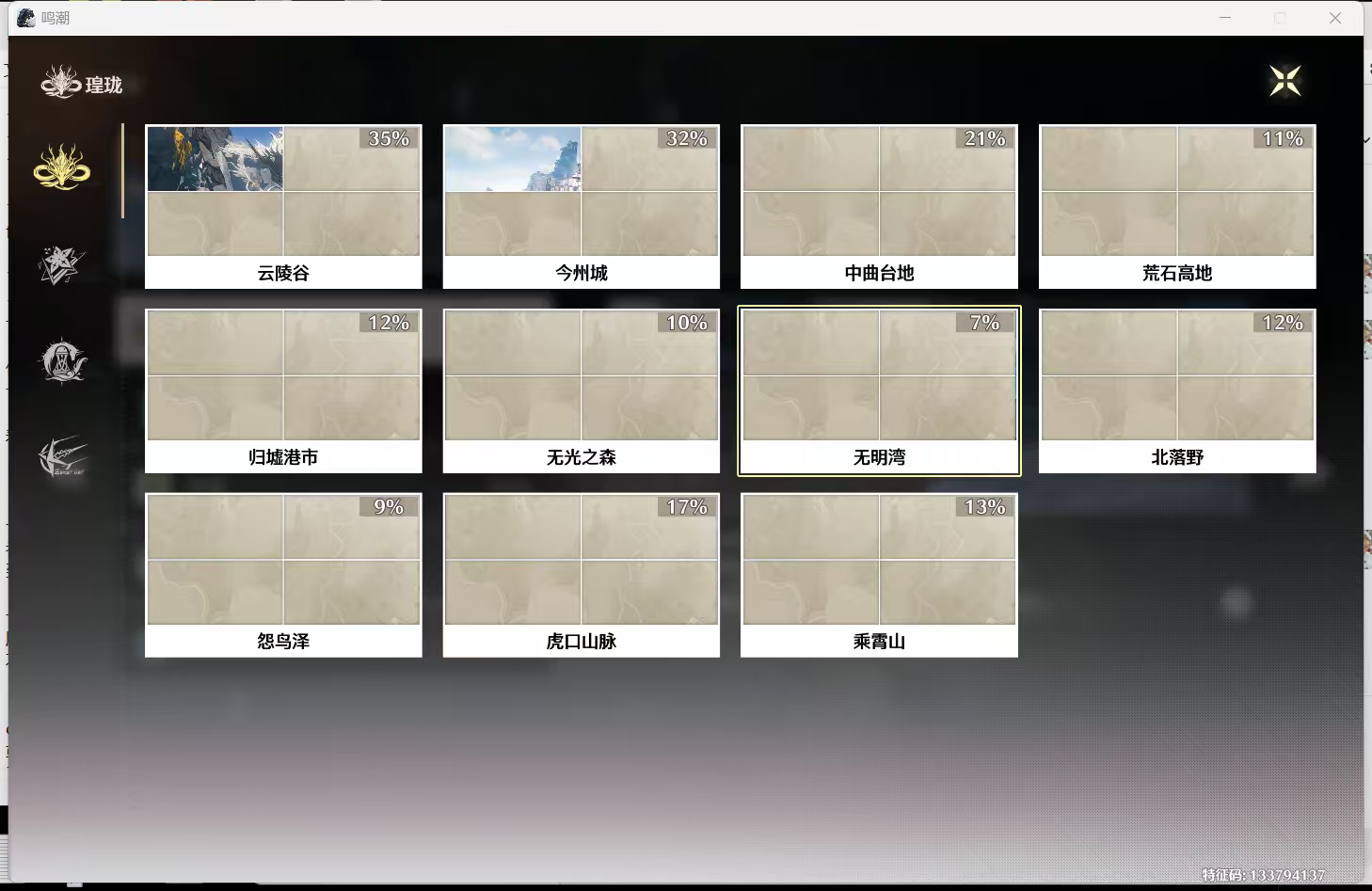Image resolution: width=1372 pixels, height=891 pixels.
Task: Open the 今州城 region card
Action: click(581, 207)
